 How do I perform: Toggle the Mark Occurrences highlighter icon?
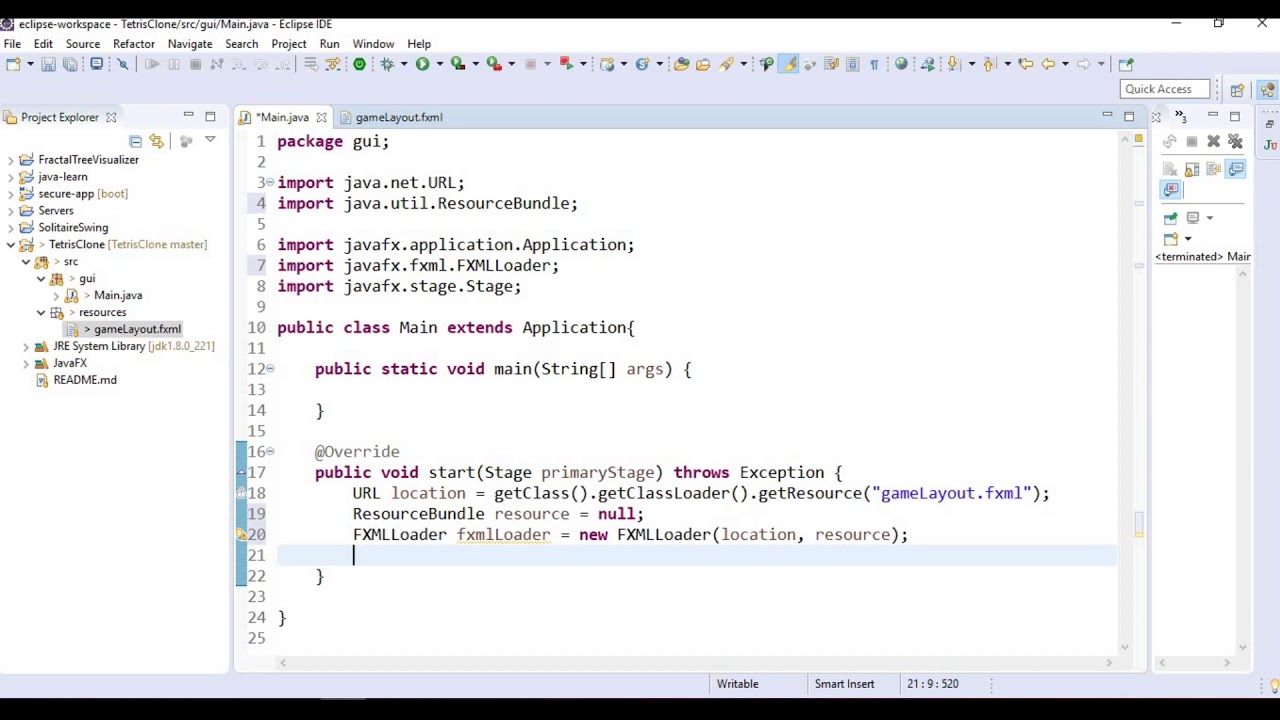click(x=789, y=64)
